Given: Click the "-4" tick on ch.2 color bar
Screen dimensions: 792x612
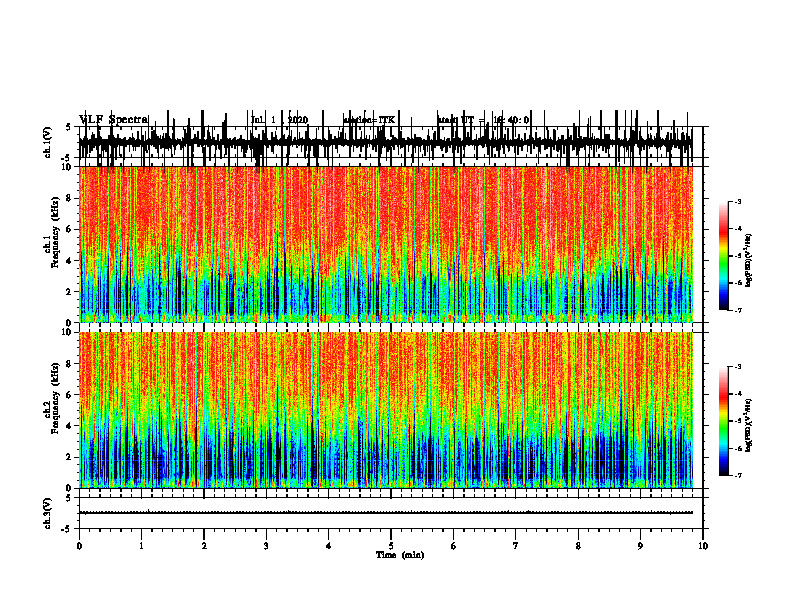Looking at the screenshot, I should pos(737,394).
